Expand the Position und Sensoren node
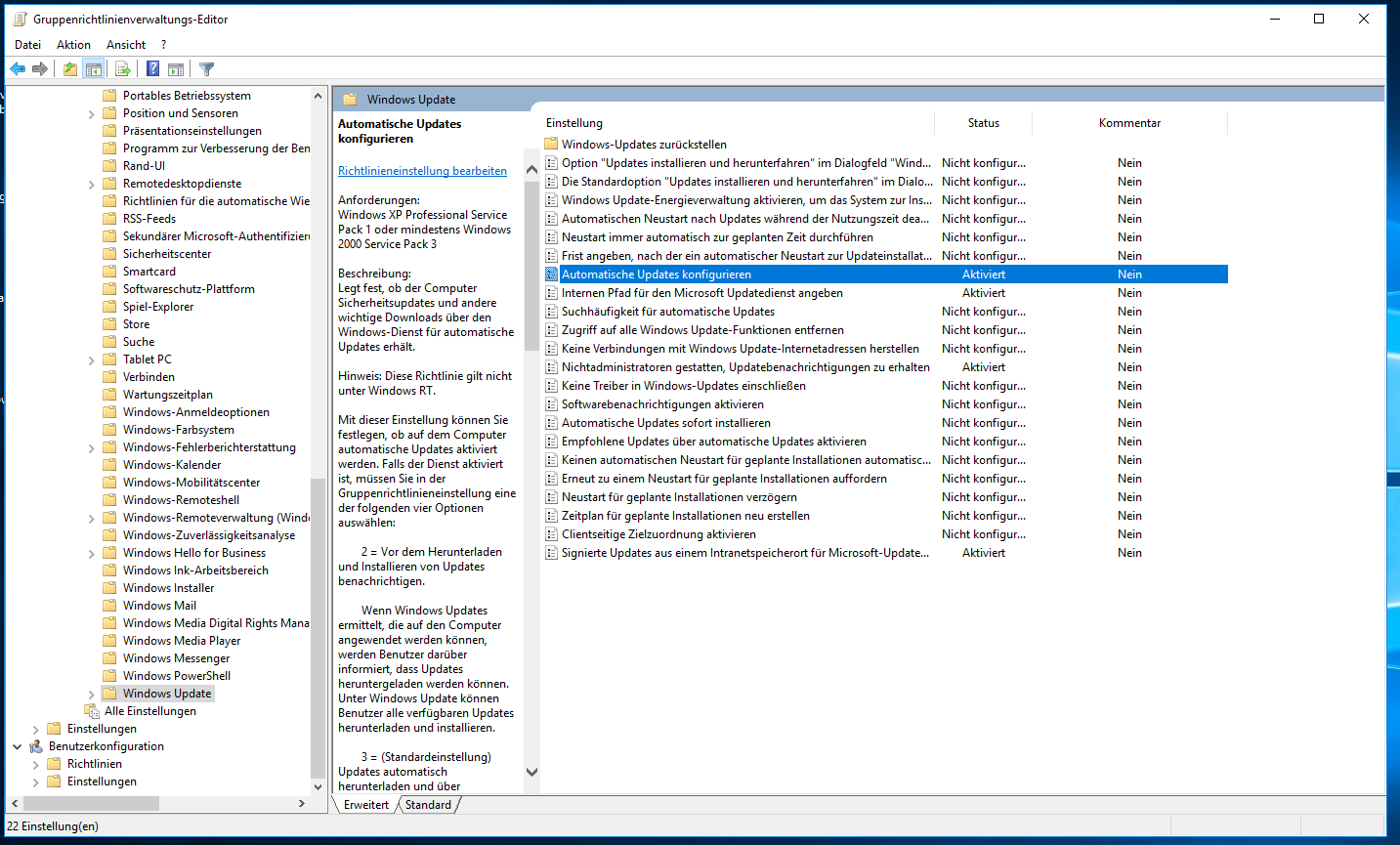Viewport: 1400px width, 845px height. coord(91,114)
